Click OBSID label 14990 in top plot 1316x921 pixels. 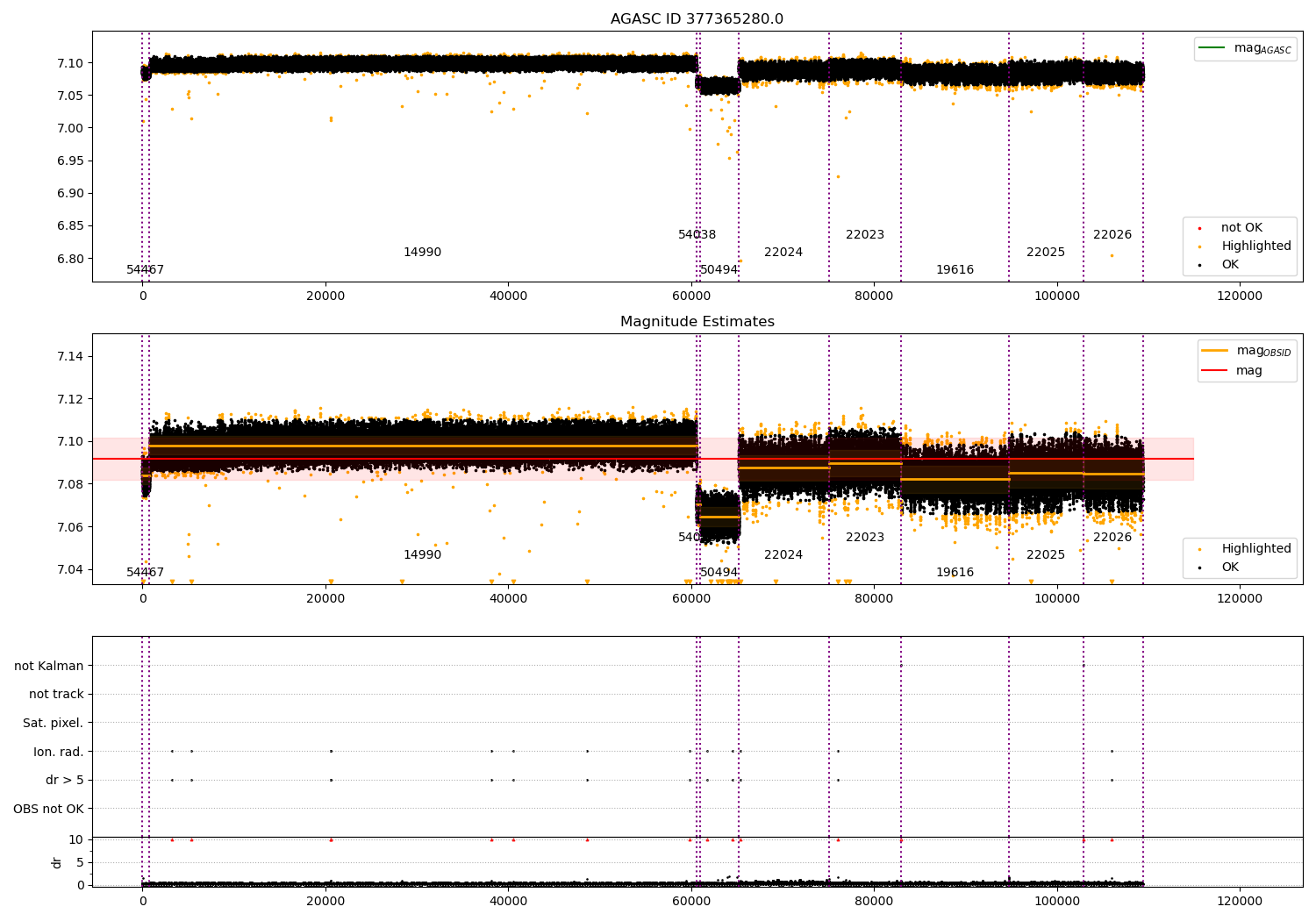click(x=422, y=253)
